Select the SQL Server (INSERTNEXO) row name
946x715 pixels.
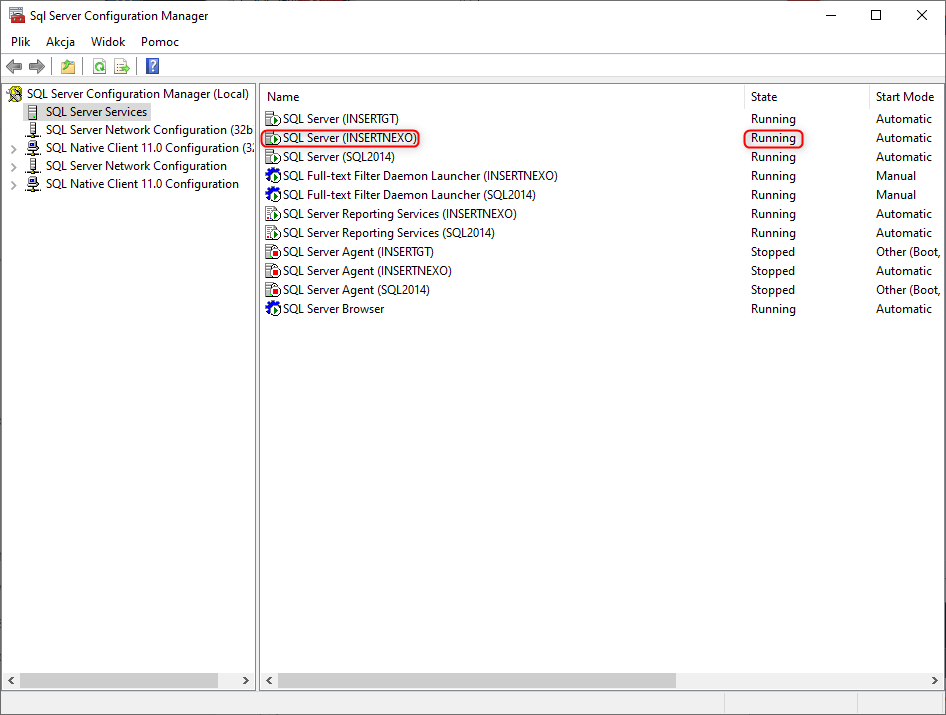[350, 138]
